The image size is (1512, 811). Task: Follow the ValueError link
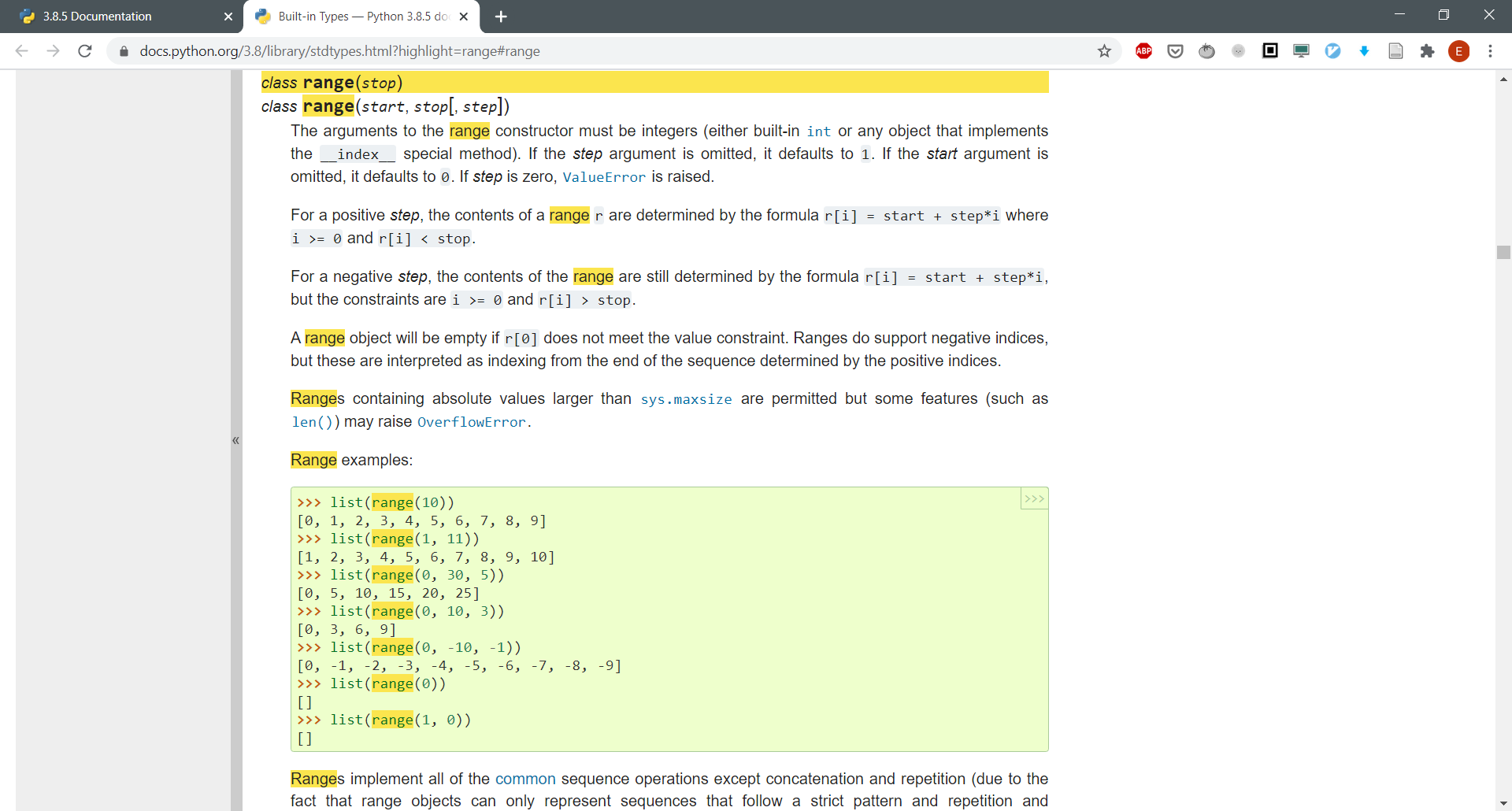pos(604,177)
